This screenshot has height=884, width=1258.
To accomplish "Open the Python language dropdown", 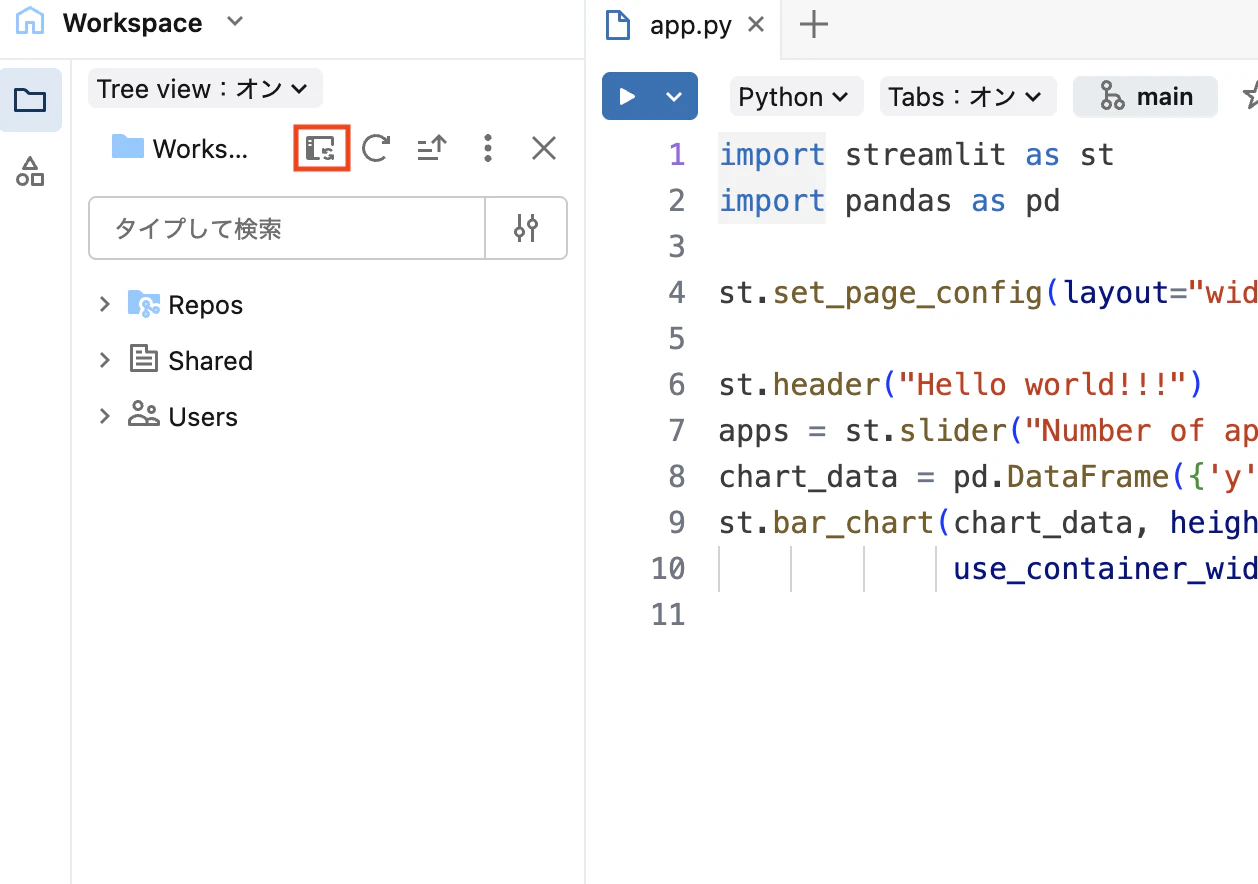I will pos(794,97).
